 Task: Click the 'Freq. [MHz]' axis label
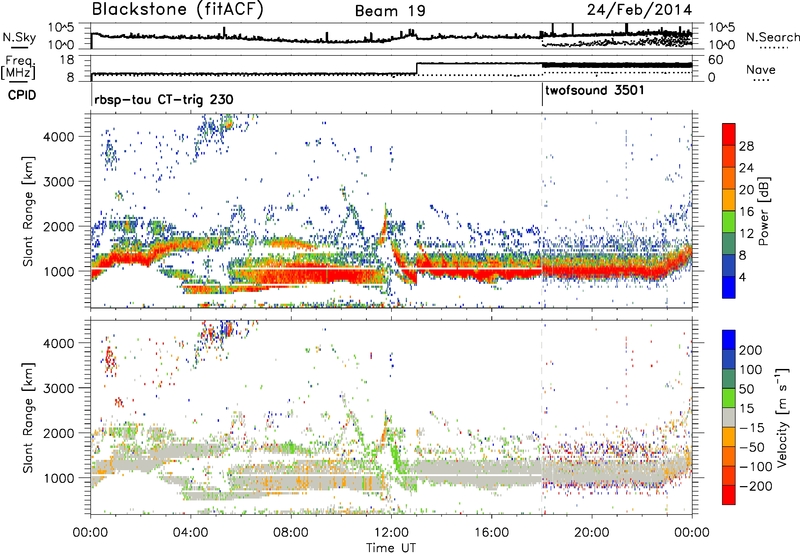pos(18,68)
